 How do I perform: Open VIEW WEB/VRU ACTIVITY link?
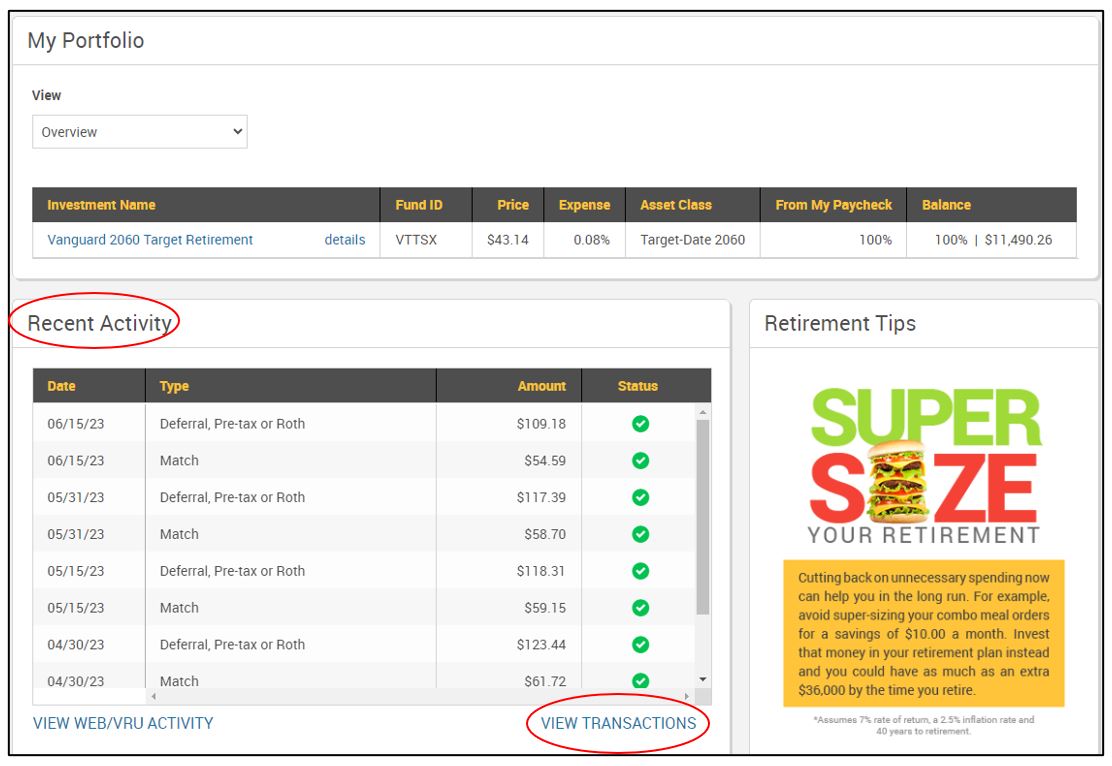[x=123, y=723]
